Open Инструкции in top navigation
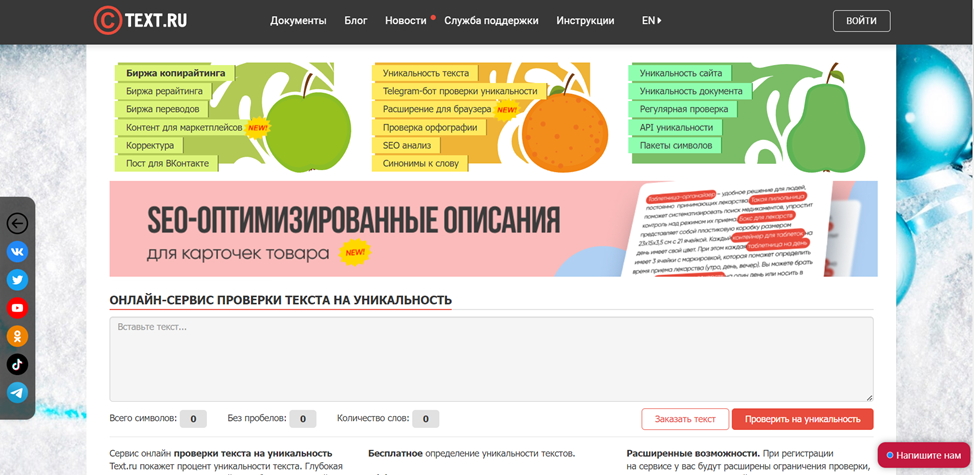Screen dimensions: 974x475 click(585, 20)
